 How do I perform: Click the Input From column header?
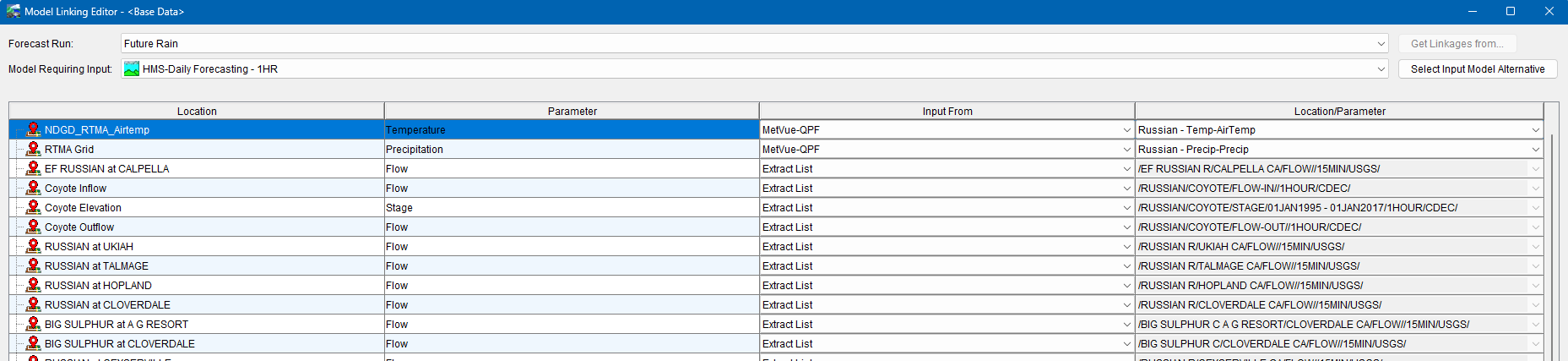coord(947,111)
